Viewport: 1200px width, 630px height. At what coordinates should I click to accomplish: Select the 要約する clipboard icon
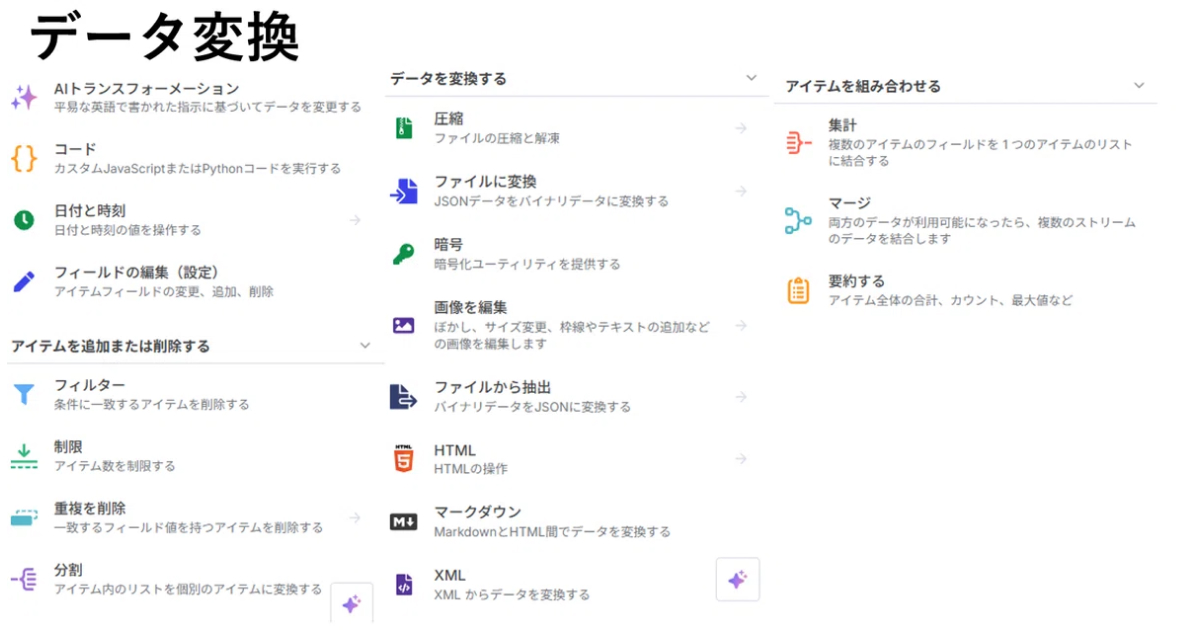coord(798,290)
